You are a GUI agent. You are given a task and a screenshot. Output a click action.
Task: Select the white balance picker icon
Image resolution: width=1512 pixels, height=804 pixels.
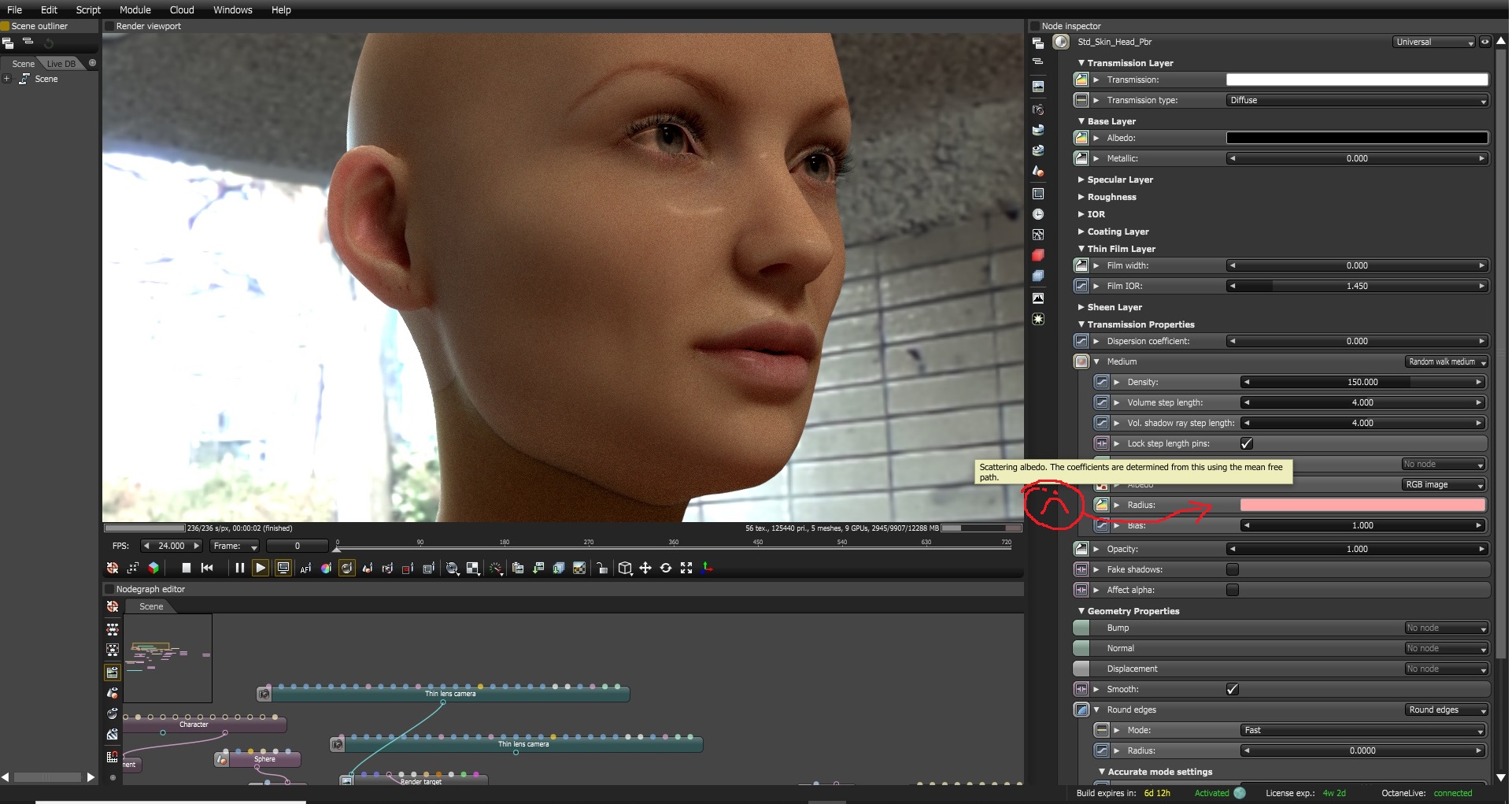coord(326,569)
